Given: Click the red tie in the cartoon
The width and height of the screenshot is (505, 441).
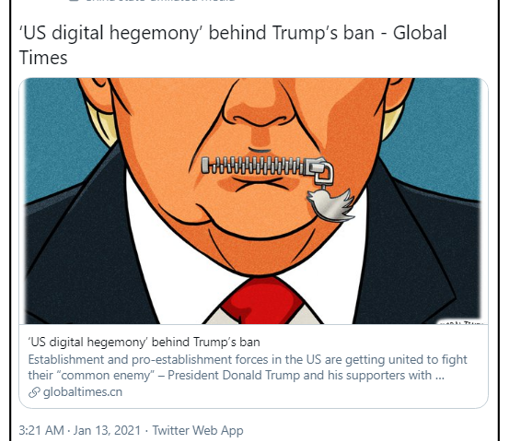Looking at the screenshot, I should [x=262, y=302].
